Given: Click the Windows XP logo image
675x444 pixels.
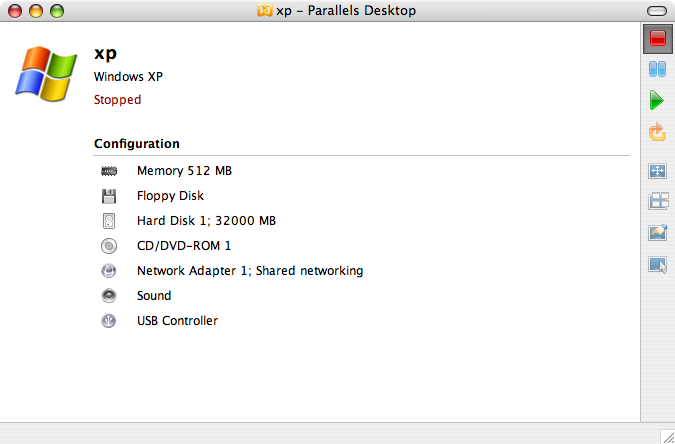Looking at the screenshot, I should pyautogui.click(x=46, y=74).
